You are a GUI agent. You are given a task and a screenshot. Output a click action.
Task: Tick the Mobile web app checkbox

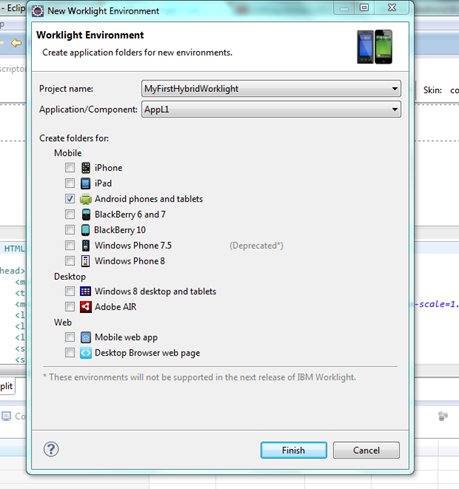[x=70, y=337]
